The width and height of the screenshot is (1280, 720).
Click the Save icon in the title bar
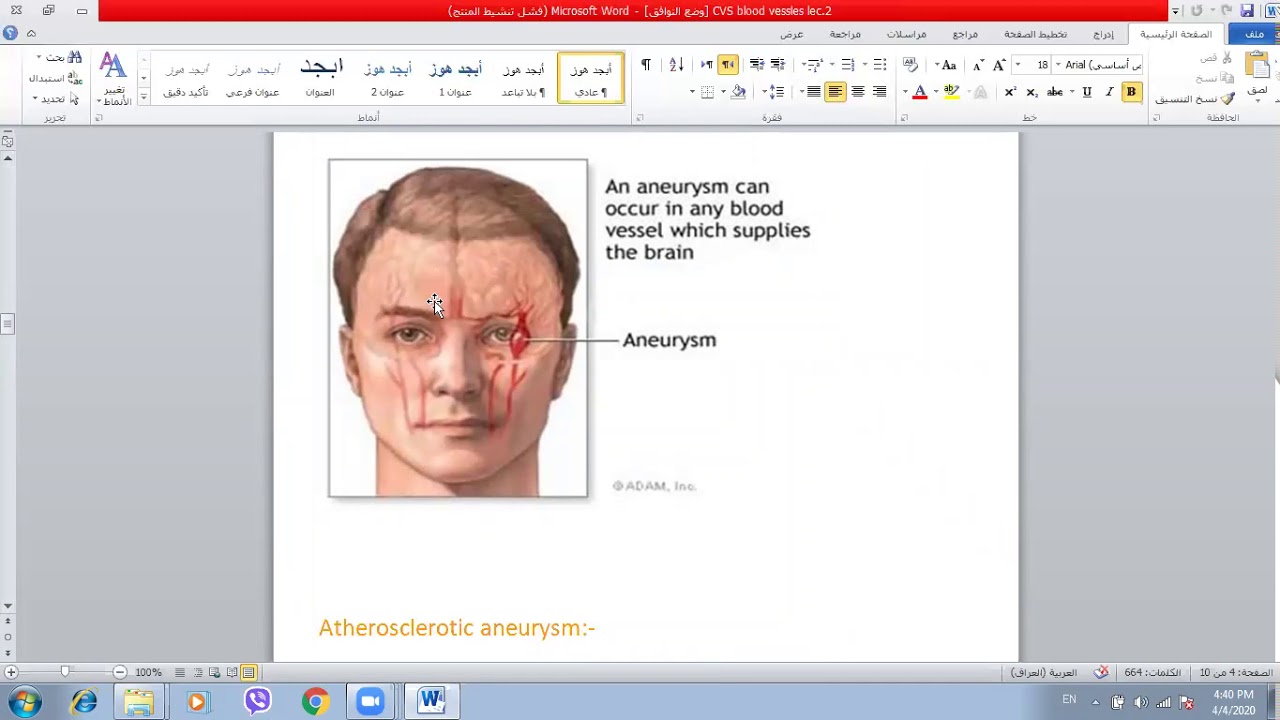point(1247,11)
